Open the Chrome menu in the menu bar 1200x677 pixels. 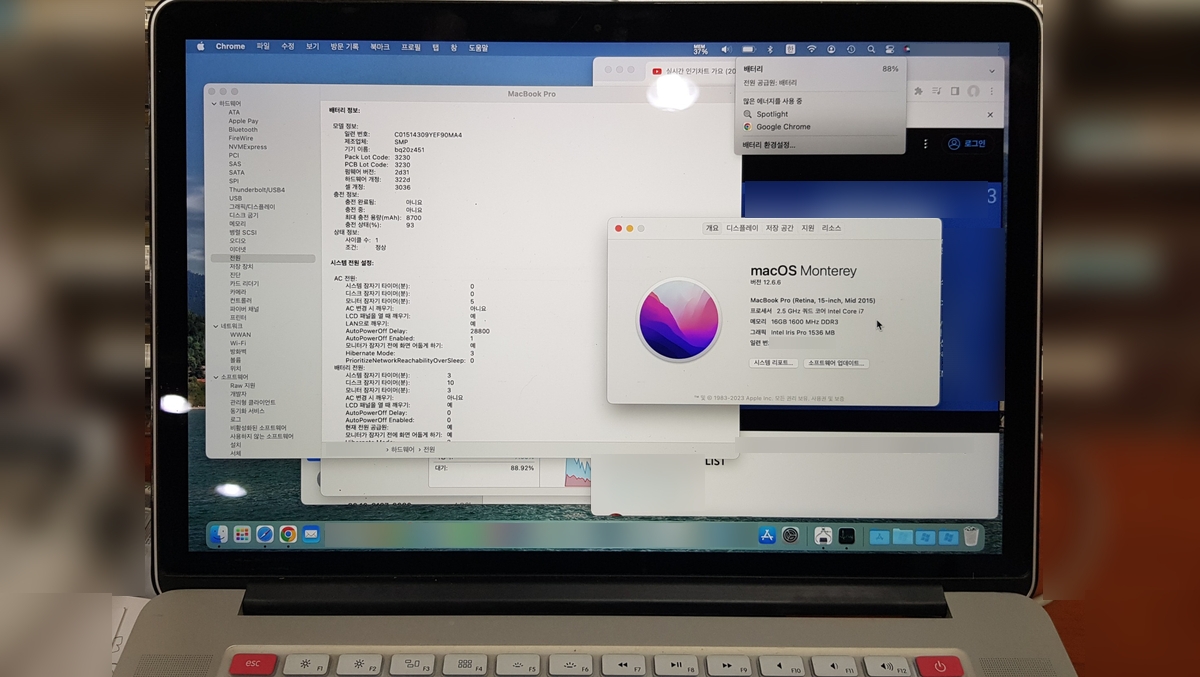[x=230, y=47]
